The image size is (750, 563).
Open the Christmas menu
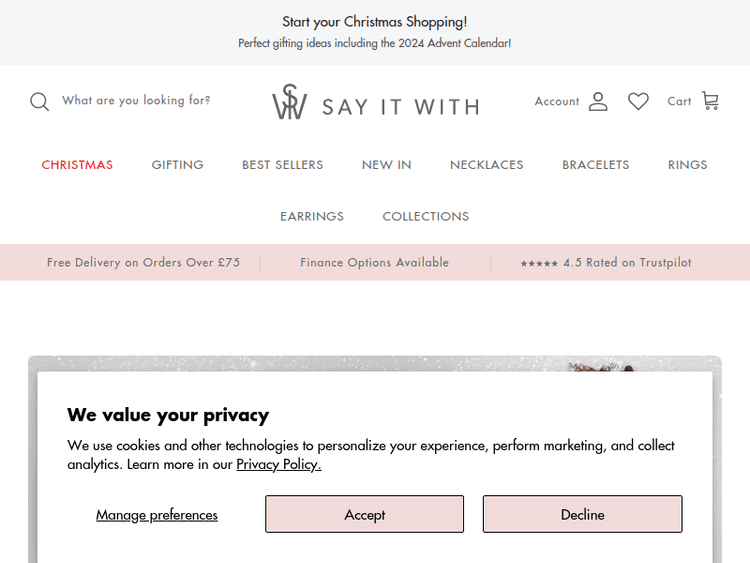[x=77, y=165]
